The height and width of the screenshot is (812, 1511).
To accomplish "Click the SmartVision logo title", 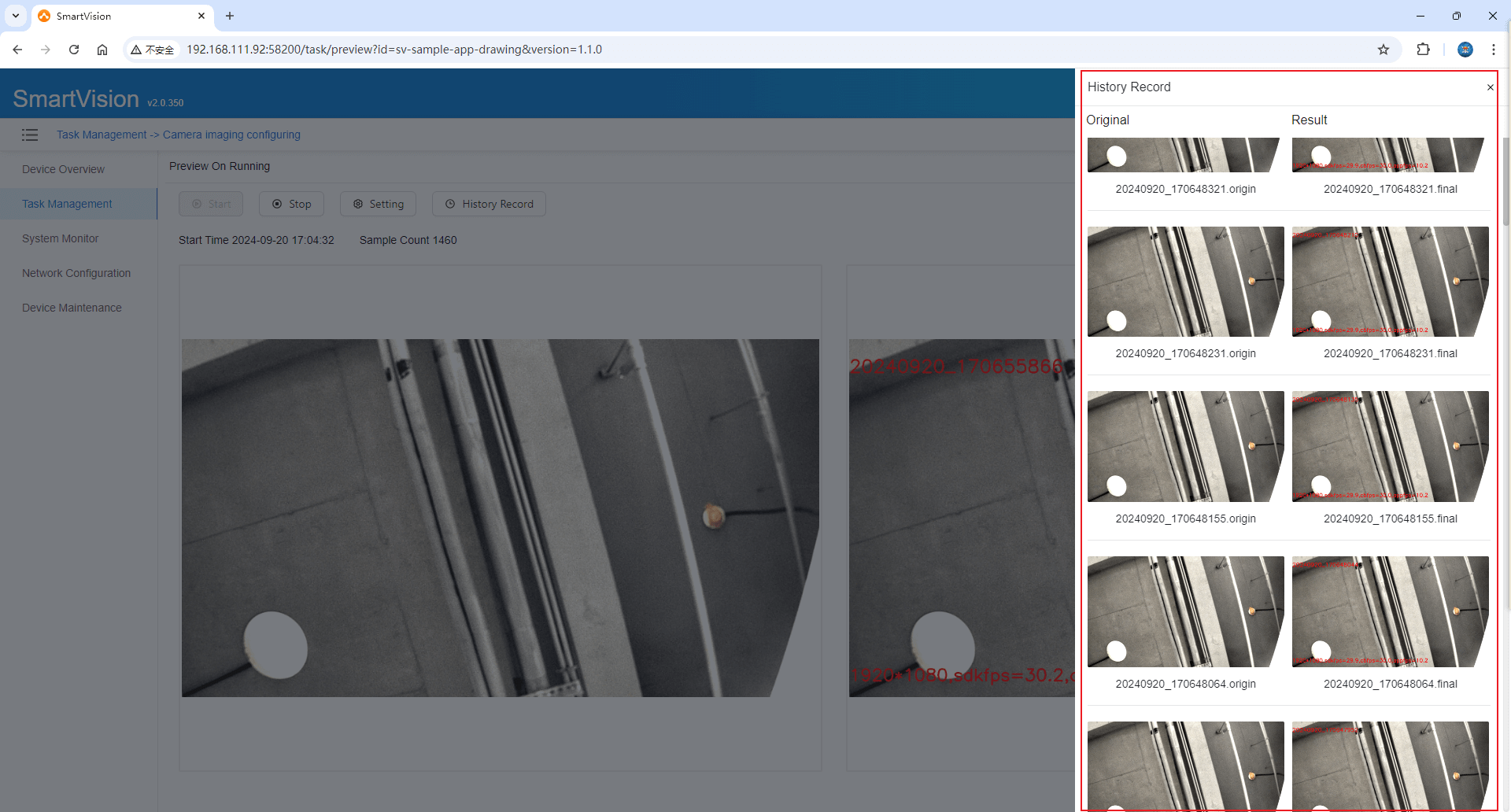I will tap(76, 98).
